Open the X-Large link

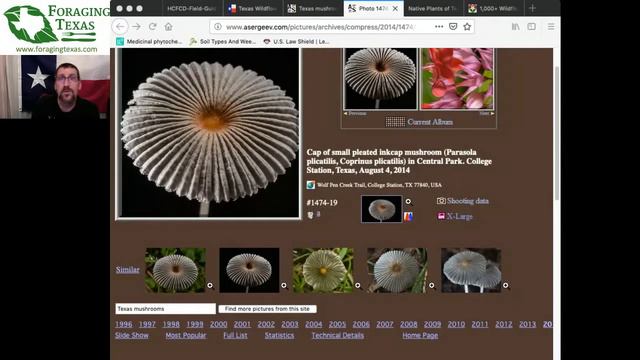point(460,216)
